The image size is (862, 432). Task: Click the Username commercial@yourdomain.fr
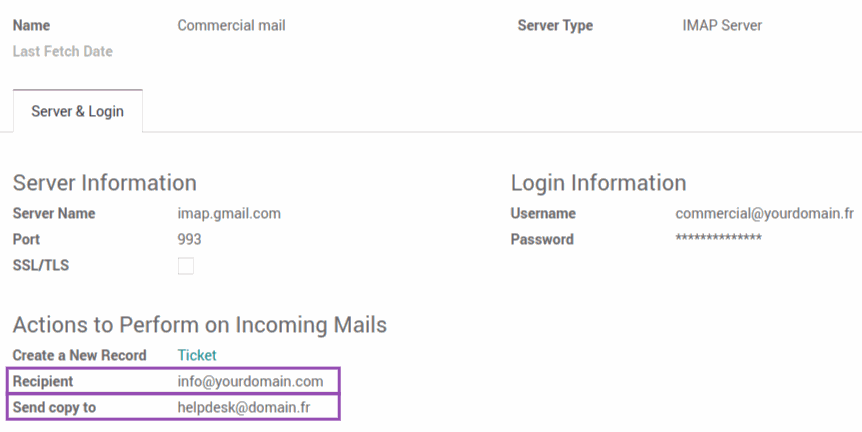[x=764, y=213]
